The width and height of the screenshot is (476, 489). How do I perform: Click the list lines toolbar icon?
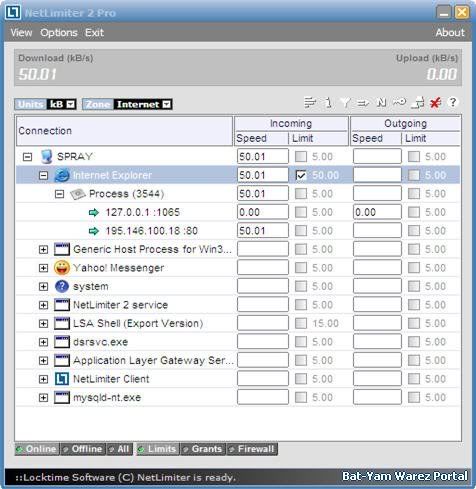coord(310,103)
